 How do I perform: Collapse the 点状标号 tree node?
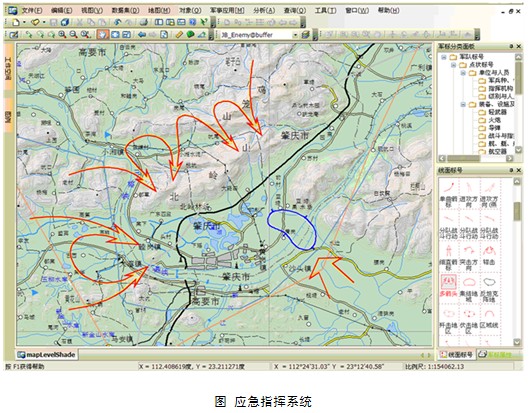point(454,65)
